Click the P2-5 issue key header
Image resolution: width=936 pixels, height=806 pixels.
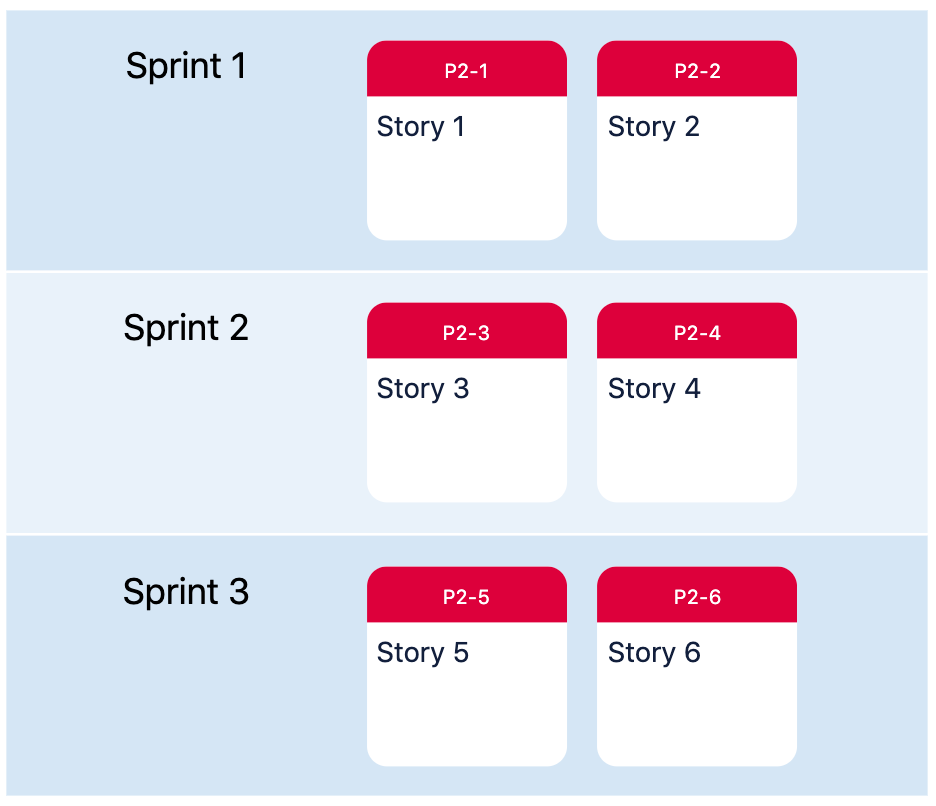point(466,597)
